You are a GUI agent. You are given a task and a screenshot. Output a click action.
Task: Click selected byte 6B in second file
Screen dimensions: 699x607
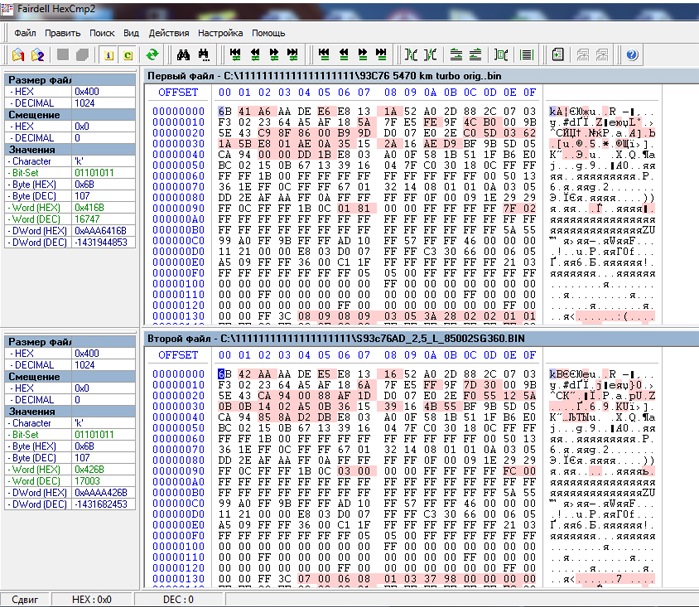[225, 374]
